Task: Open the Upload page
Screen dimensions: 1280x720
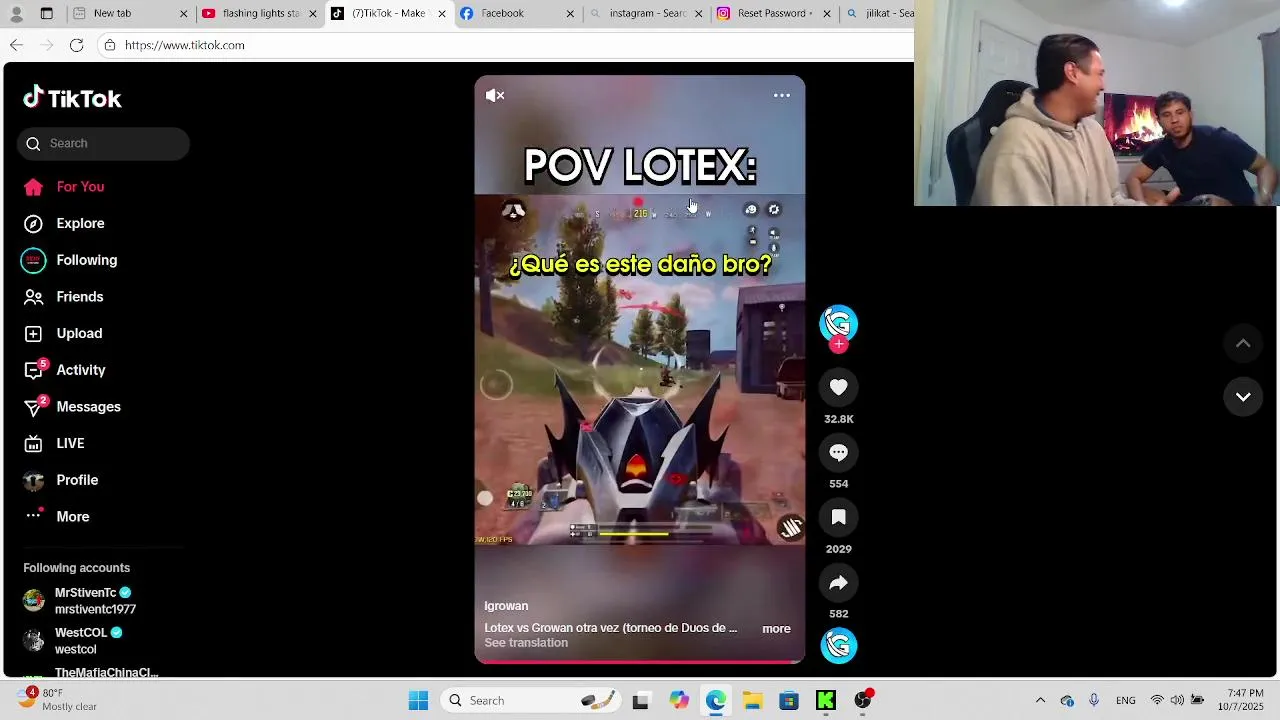Action: click(79, 334)
